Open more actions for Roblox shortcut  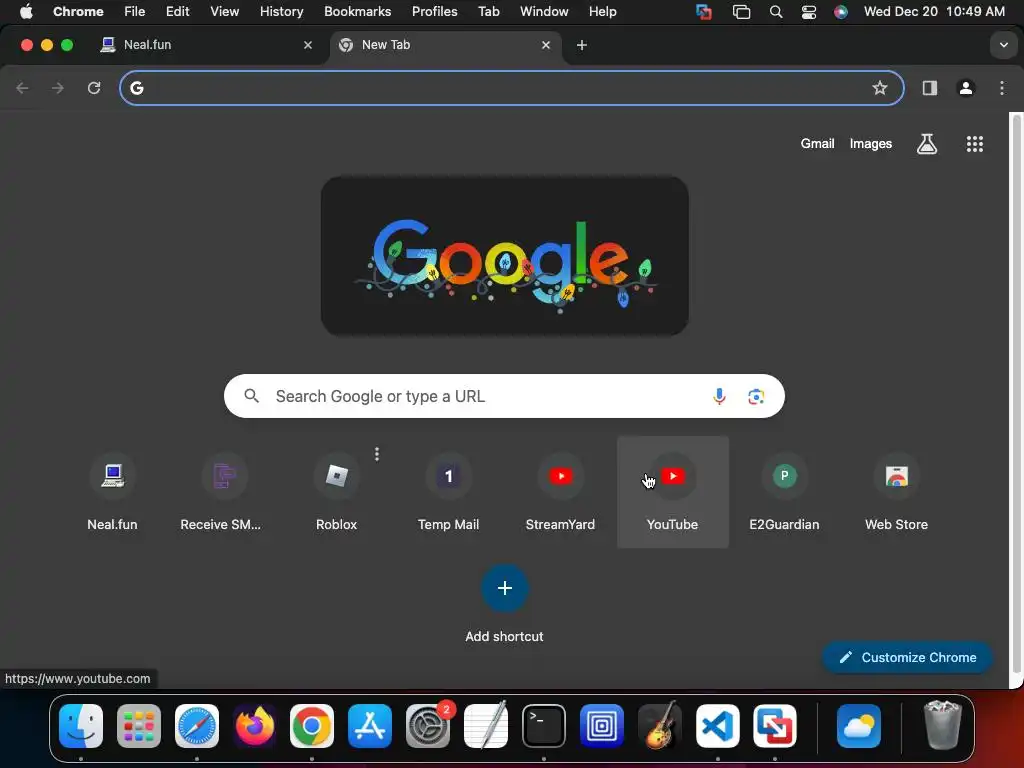pyautogui.click(x=377, y=454)
